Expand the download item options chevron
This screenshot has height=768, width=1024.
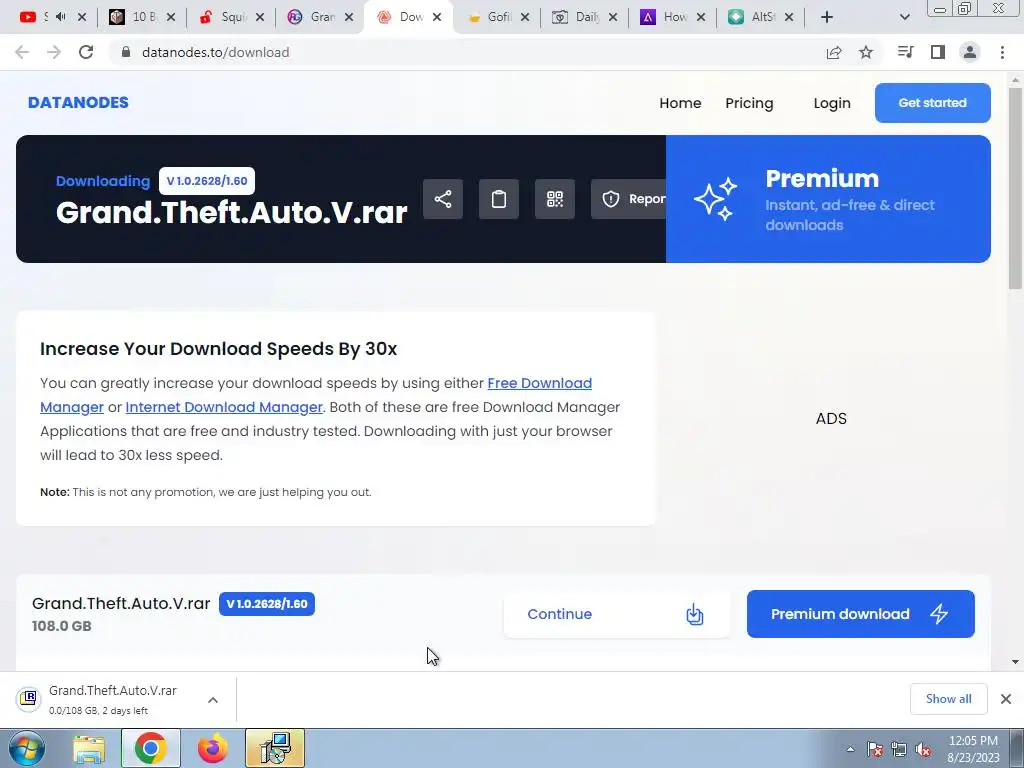213,700
